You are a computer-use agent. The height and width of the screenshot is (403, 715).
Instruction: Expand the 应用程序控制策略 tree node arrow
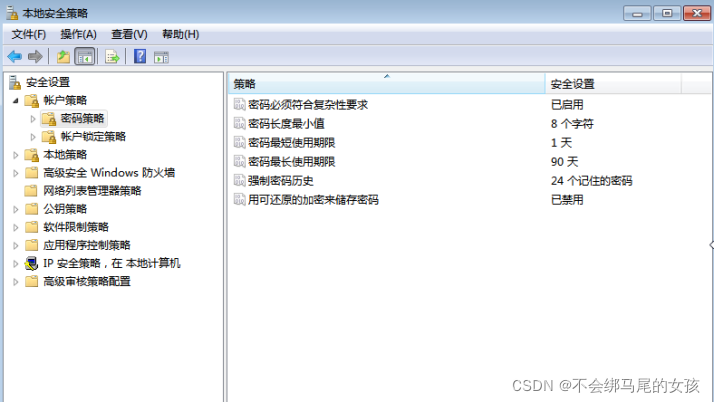(x=16, y=245)
